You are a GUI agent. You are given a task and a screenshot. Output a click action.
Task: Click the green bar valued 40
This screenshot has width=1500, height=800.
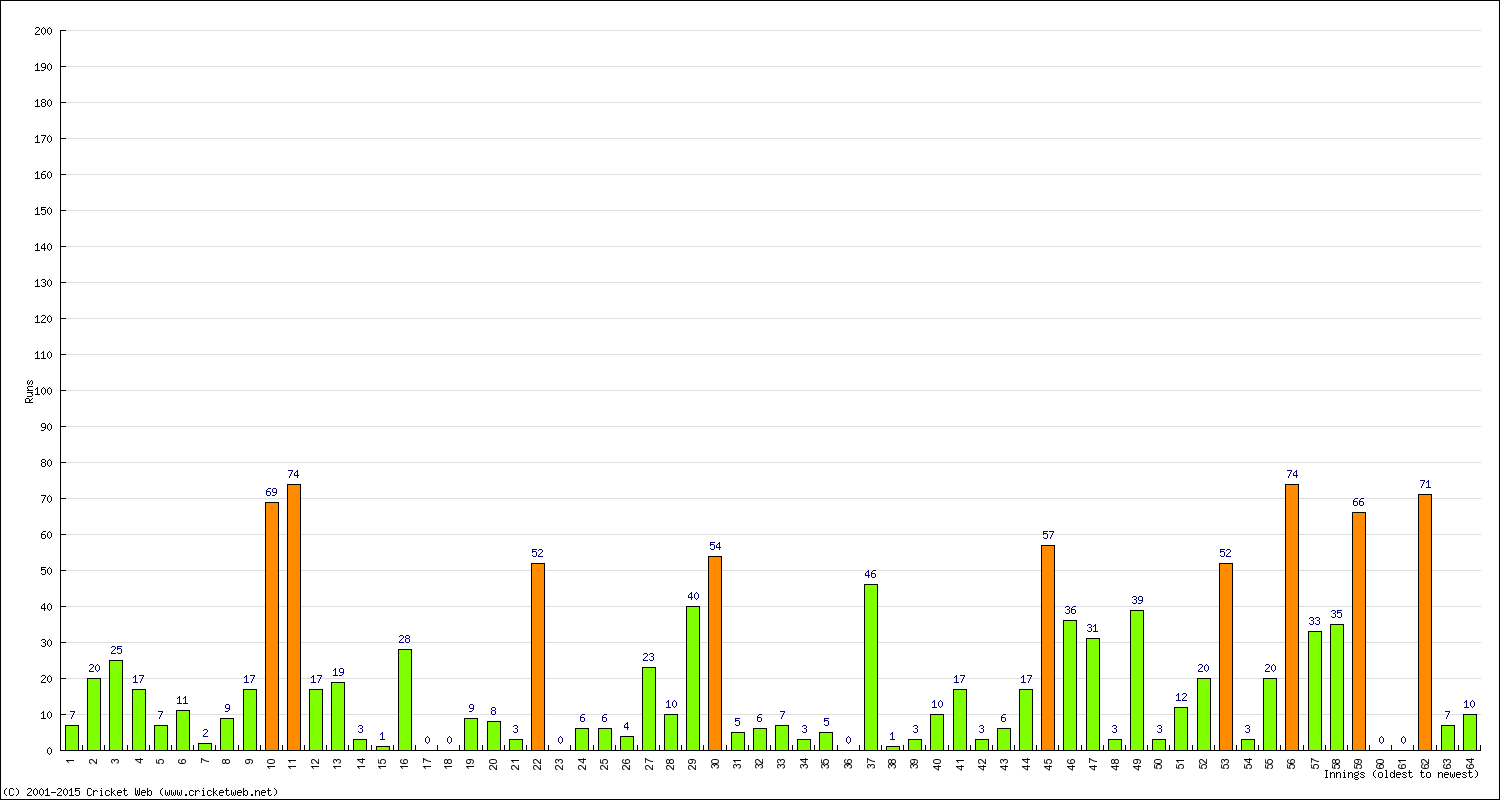point(693,678)
